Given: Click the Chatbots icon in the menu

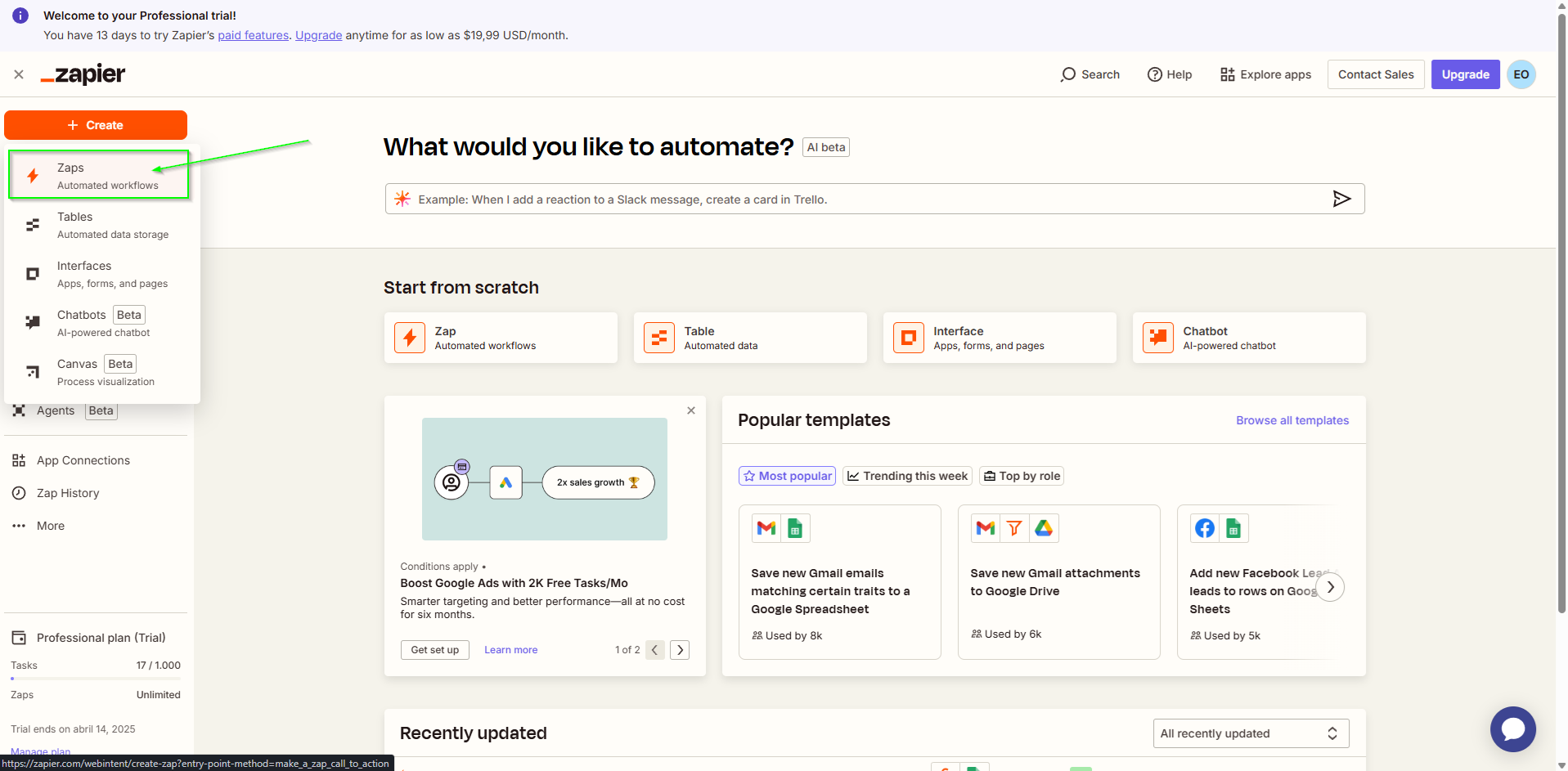Looking at the screenshot, I should pyautogui.click(x=33, y=322).
